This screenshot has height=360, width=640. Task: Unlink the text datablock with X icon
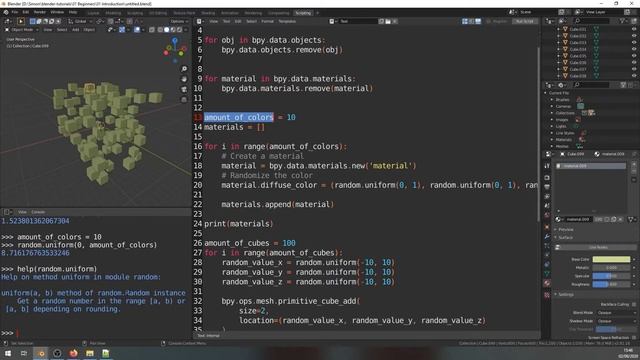[x=394, y=21]
